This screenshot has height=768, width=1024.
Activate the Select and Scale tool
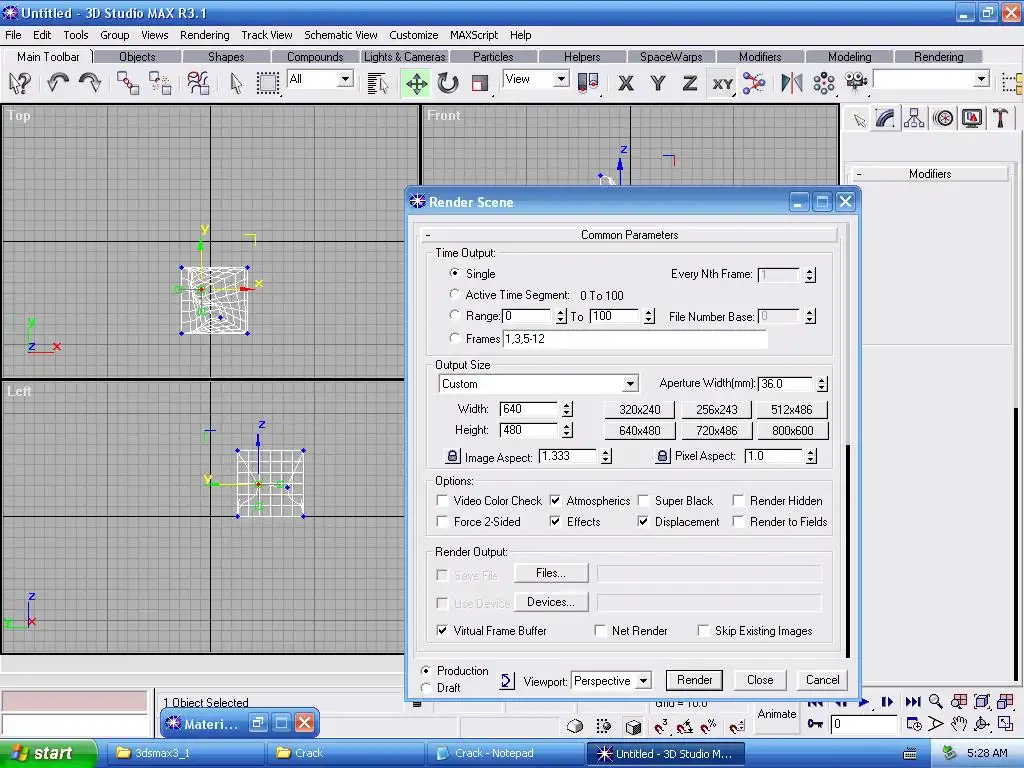pyautogui.click(x=480, y=83)
